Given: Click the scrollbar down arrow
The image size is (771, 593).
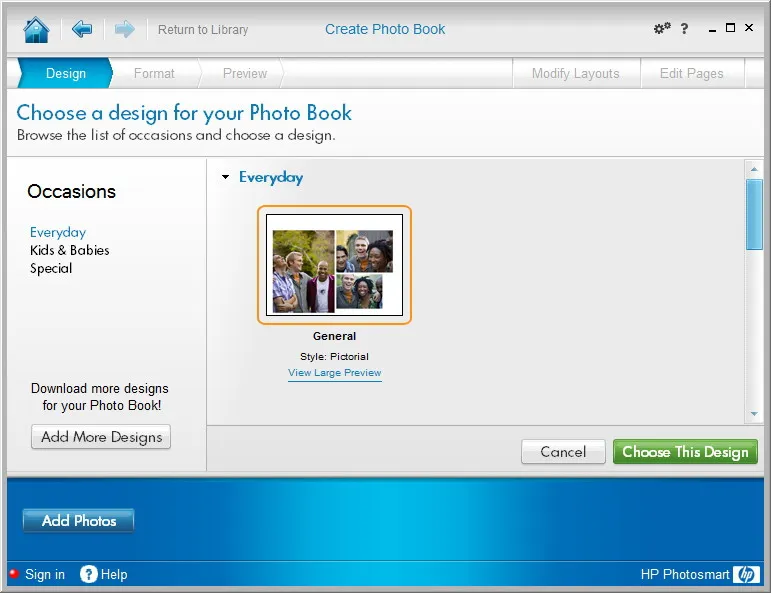Looking at the screenshot, I should pyautogui.click(x=754, y=414).
